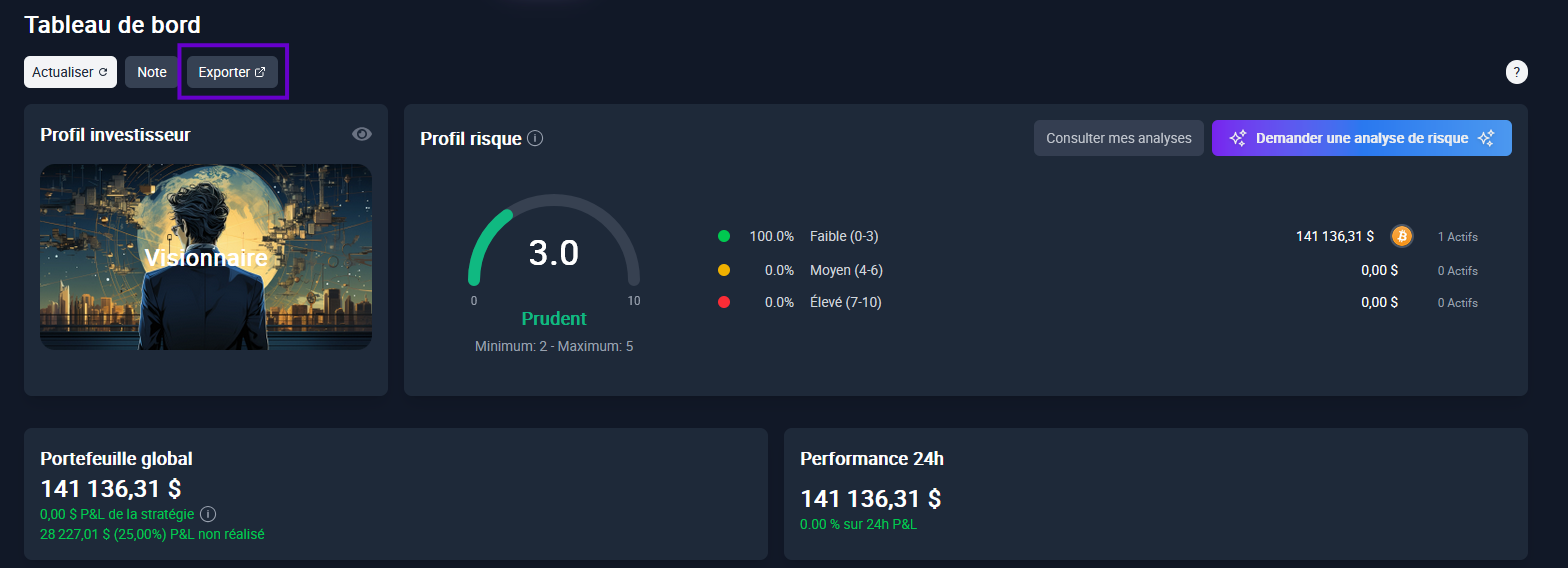Click right sparkle icon on risk analysis button
Viewport: 1568px width, 568px height.
pyautogui.click(x=1486, y=138)
